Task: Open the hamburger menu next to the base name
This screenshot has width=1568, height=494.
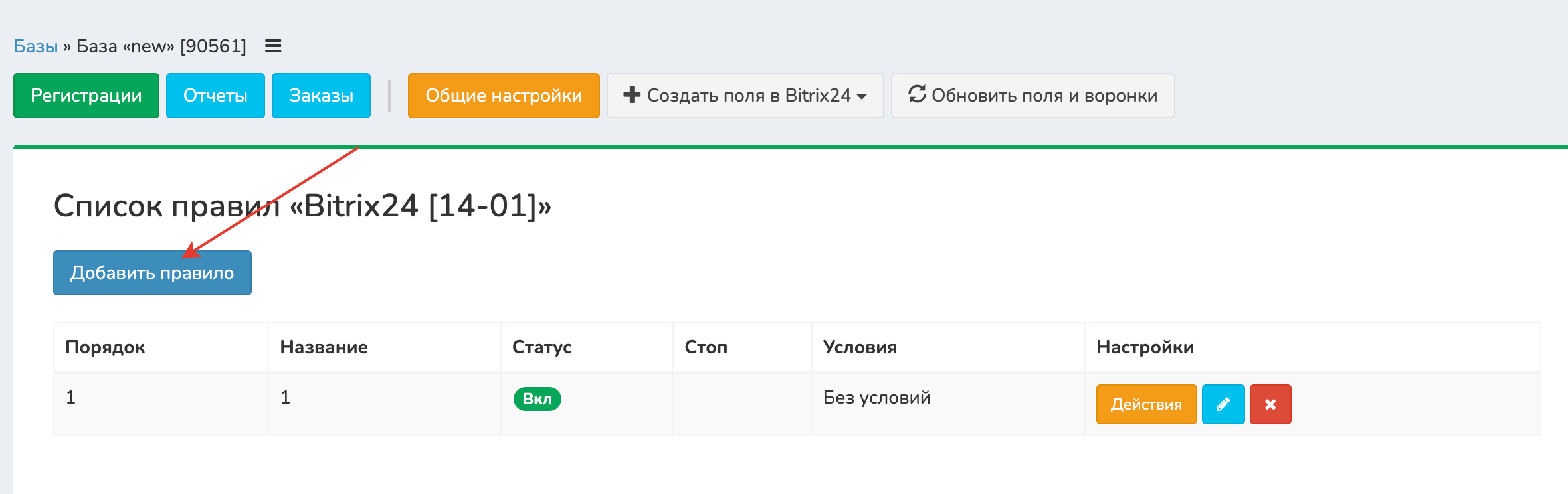Action: point(273,46)
